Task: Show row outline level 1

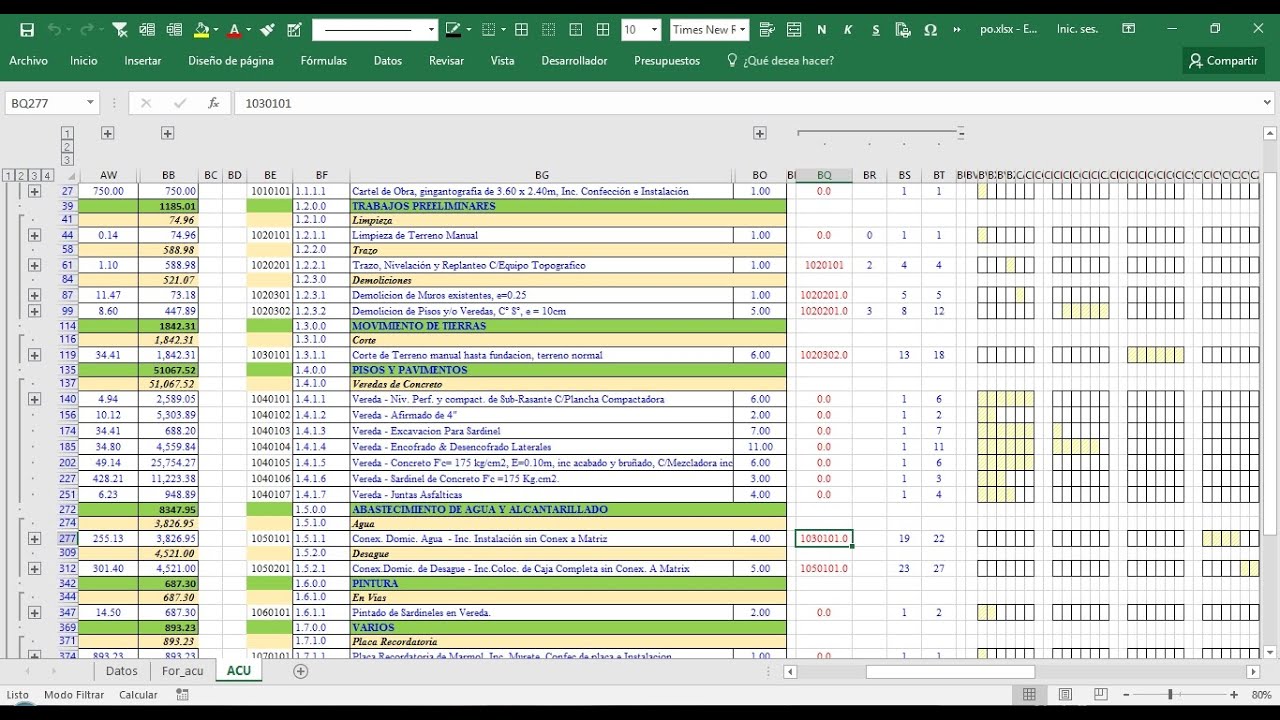Action: 8,176
